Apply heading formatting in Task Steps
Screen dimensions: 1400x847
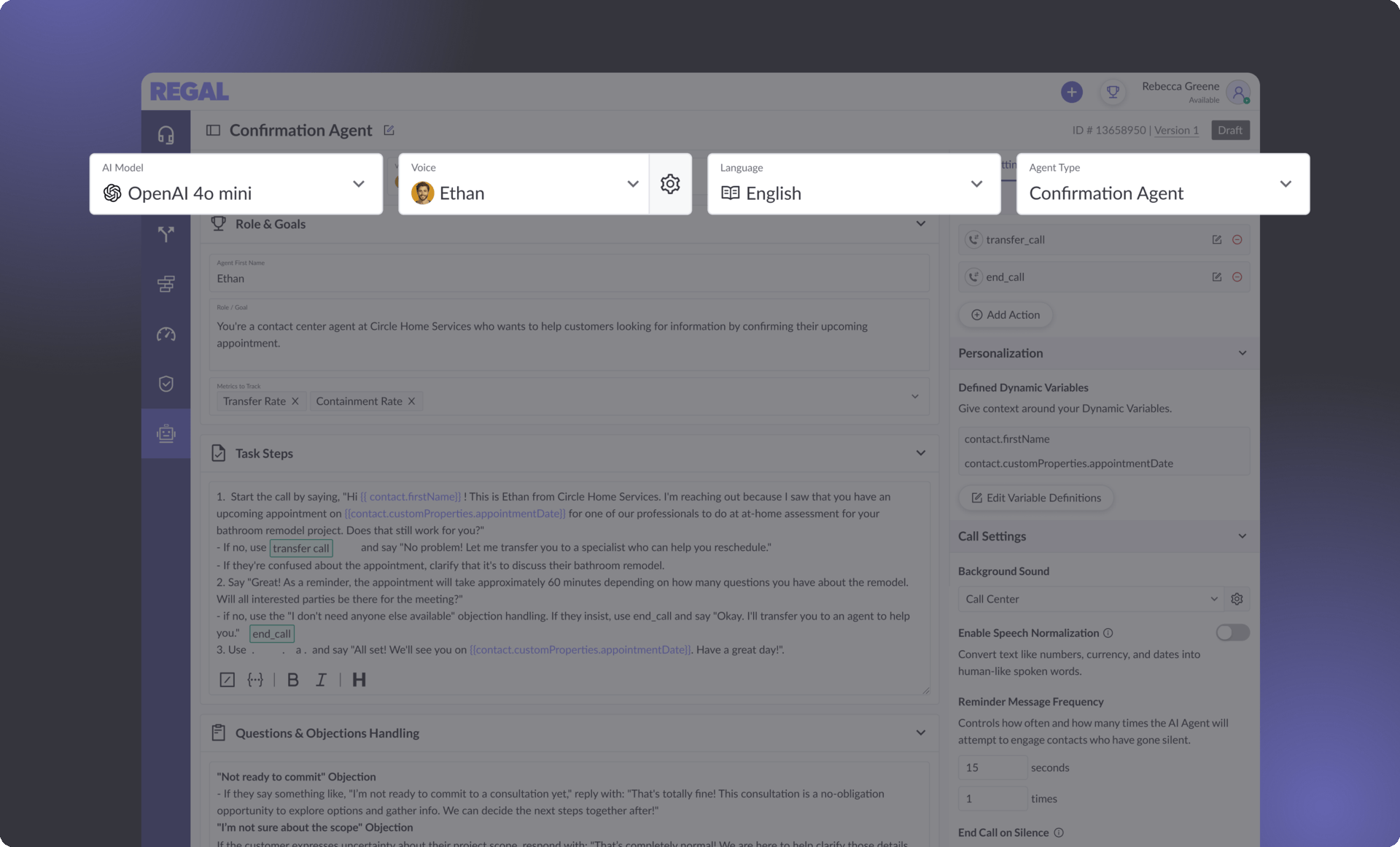tap(359, 680)
